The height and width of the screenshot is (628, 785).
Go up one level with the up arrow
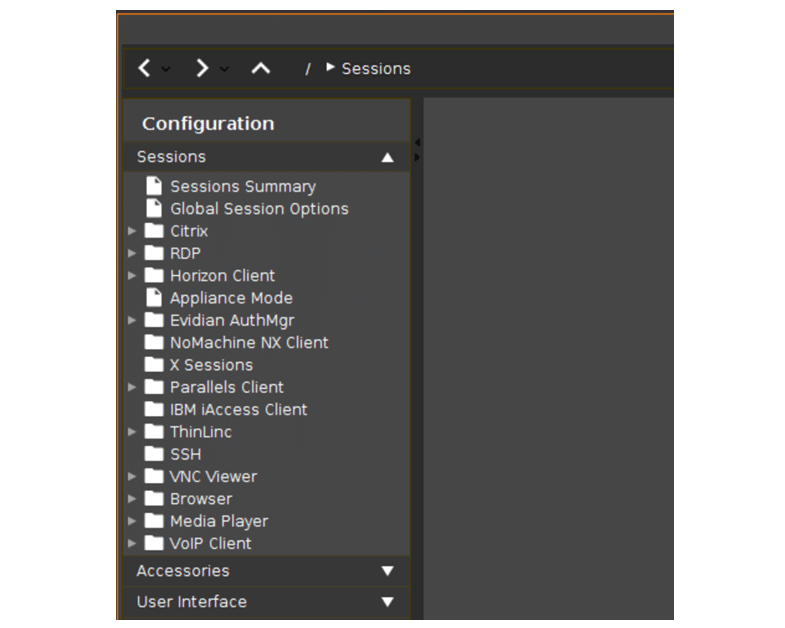(x=261, y=68)
